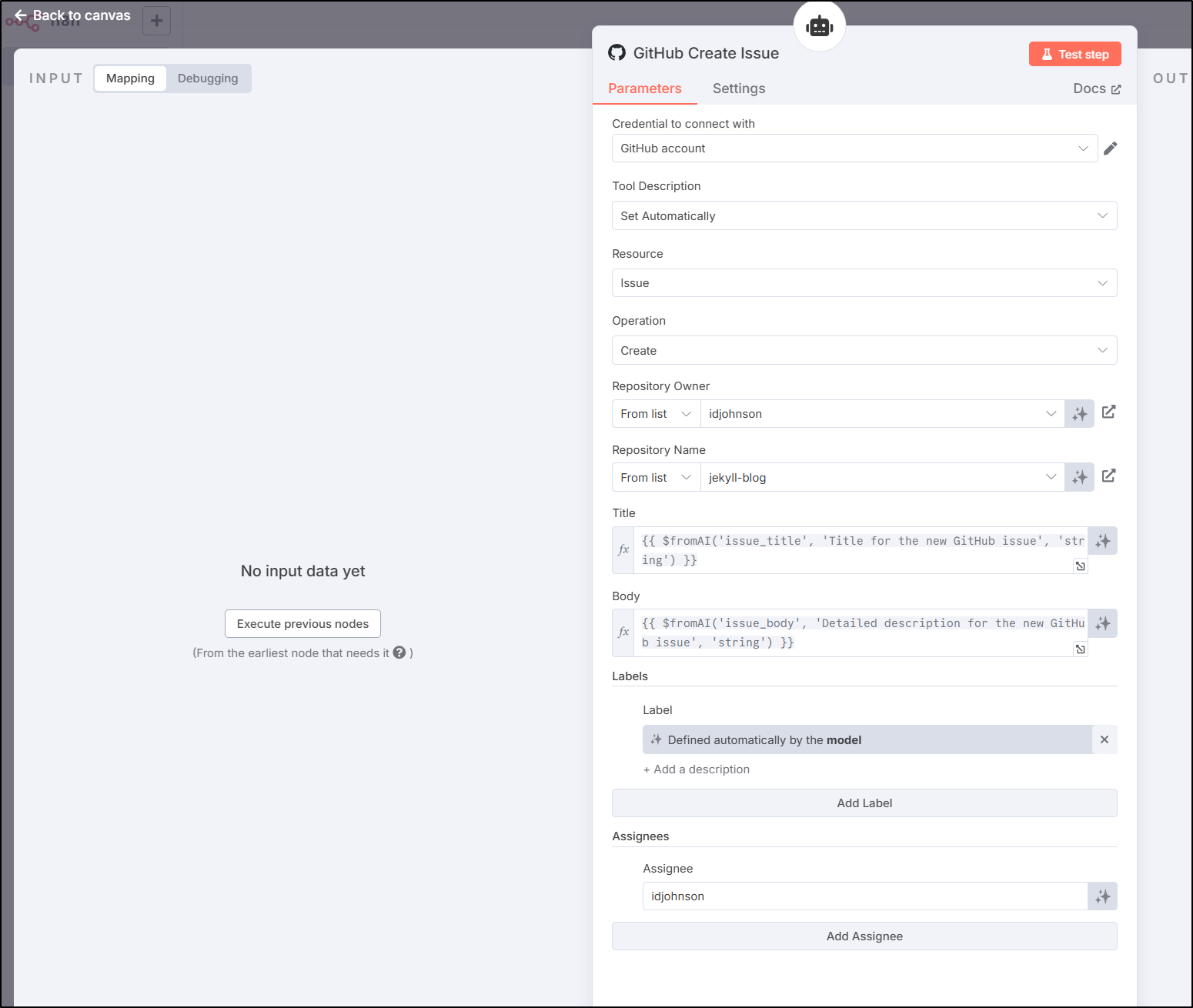The height and width of the screenshot is (1008, 1193).
Task: Open Repository Owner external link icon
Action: [1108, 412]
